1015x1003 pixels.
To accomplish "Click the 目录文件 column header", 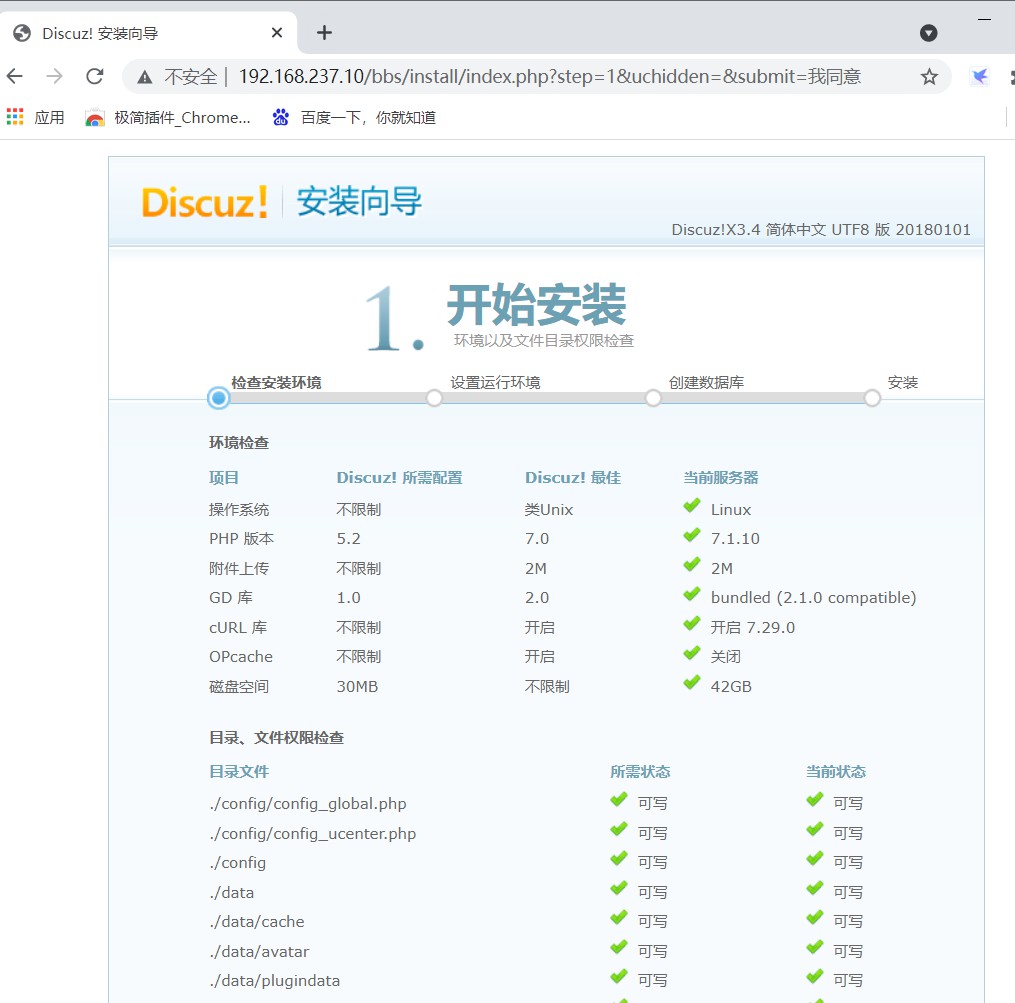I will 239,772.
